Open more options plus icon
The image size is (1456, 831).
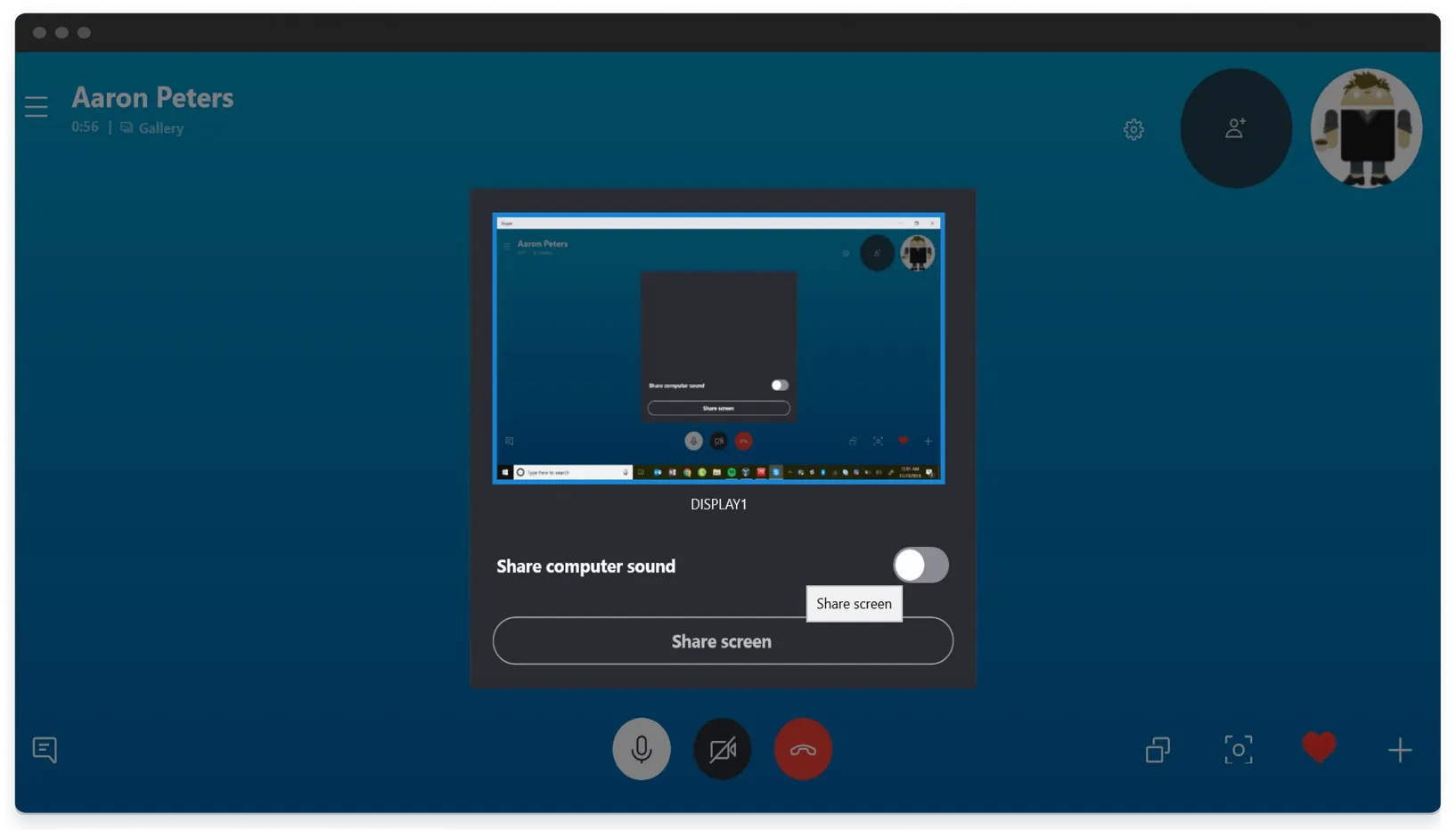[1399, 750]
